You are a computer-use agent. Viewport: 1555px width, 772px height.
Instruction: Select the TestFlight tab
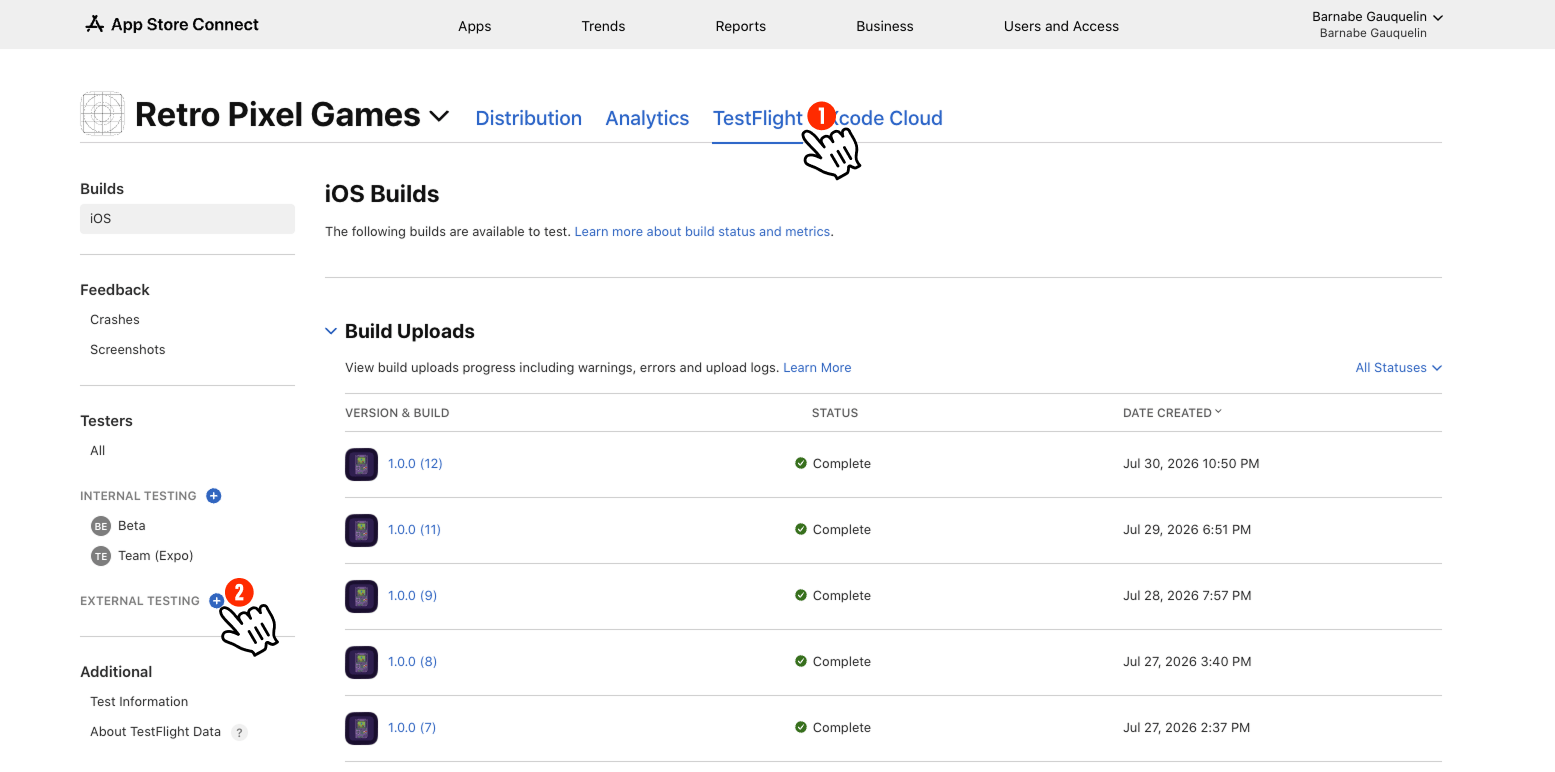[757, 118]
